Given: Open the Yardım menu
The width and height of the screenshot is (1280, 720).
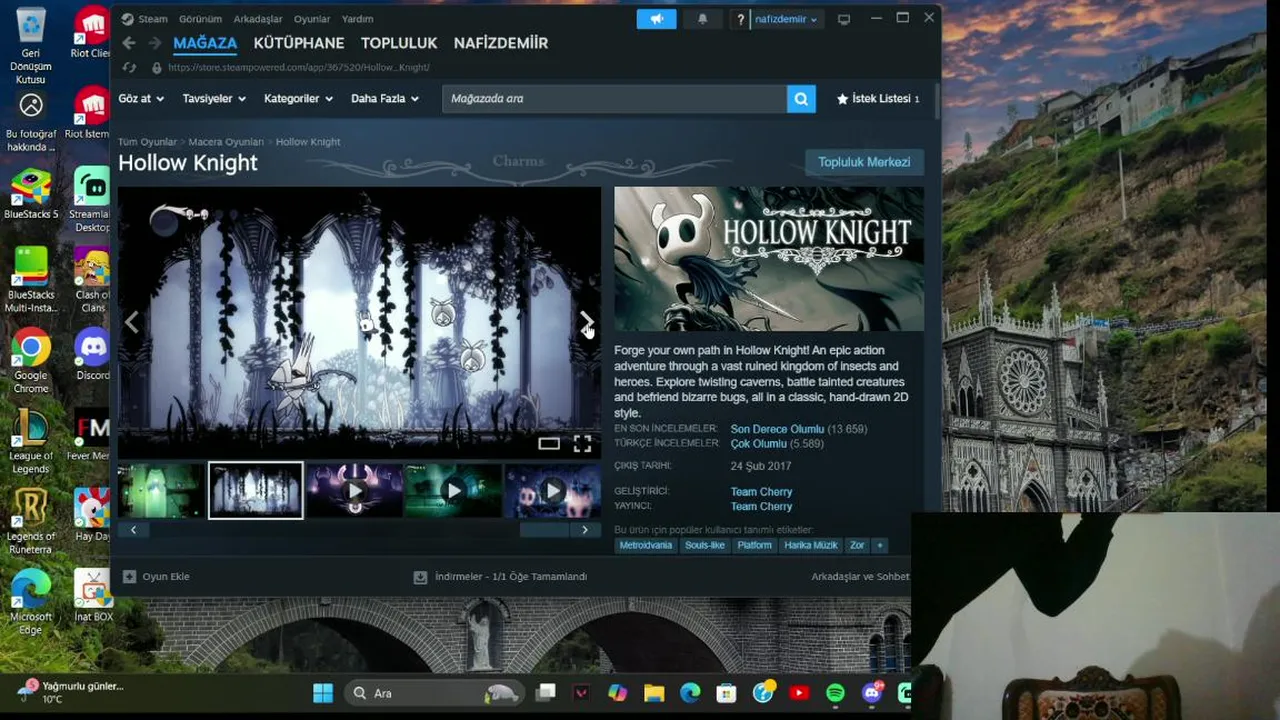Looking at the screenshot, I should point(357,19).
